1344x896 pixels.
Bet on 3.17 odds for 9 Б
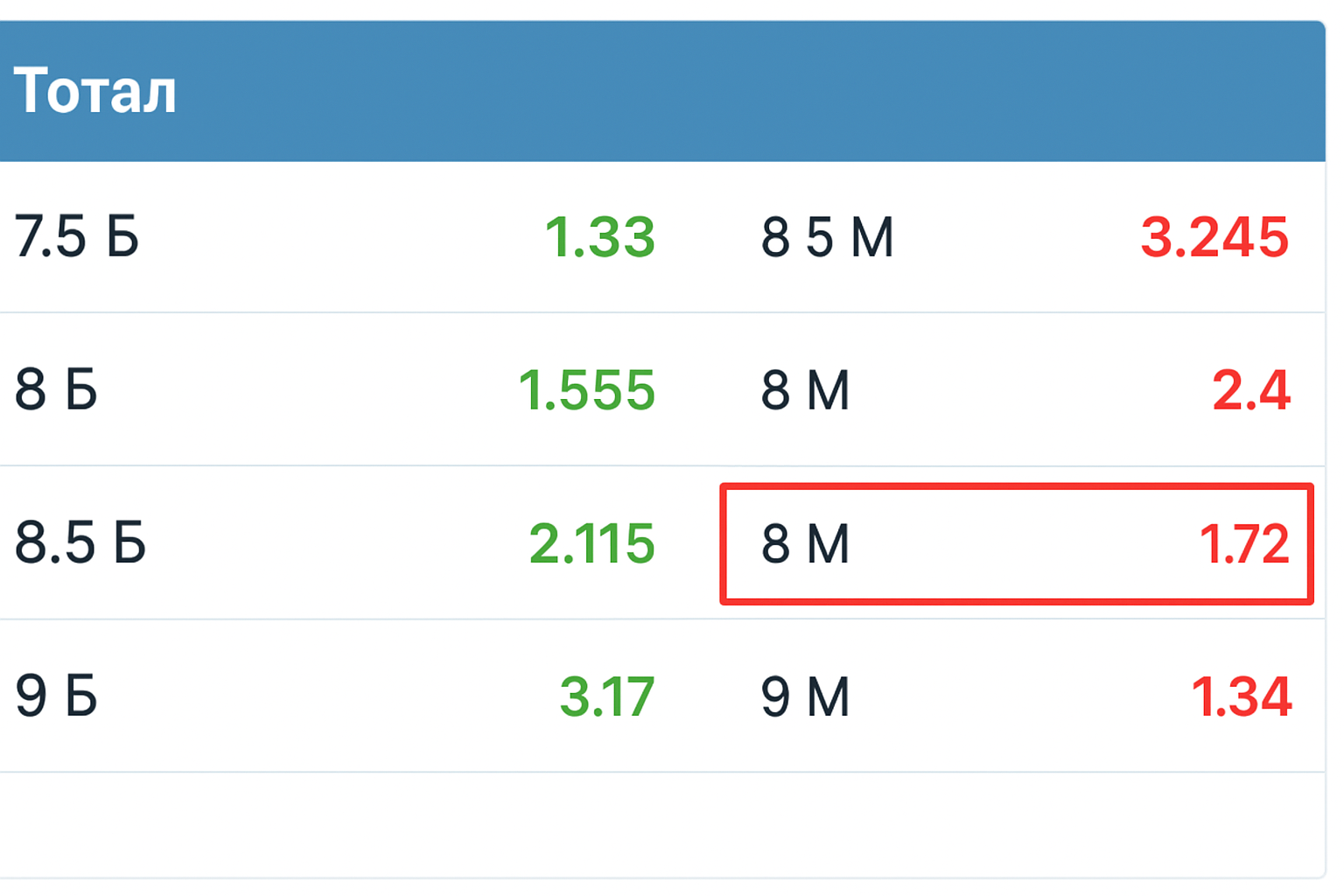[x=606, y=696]
